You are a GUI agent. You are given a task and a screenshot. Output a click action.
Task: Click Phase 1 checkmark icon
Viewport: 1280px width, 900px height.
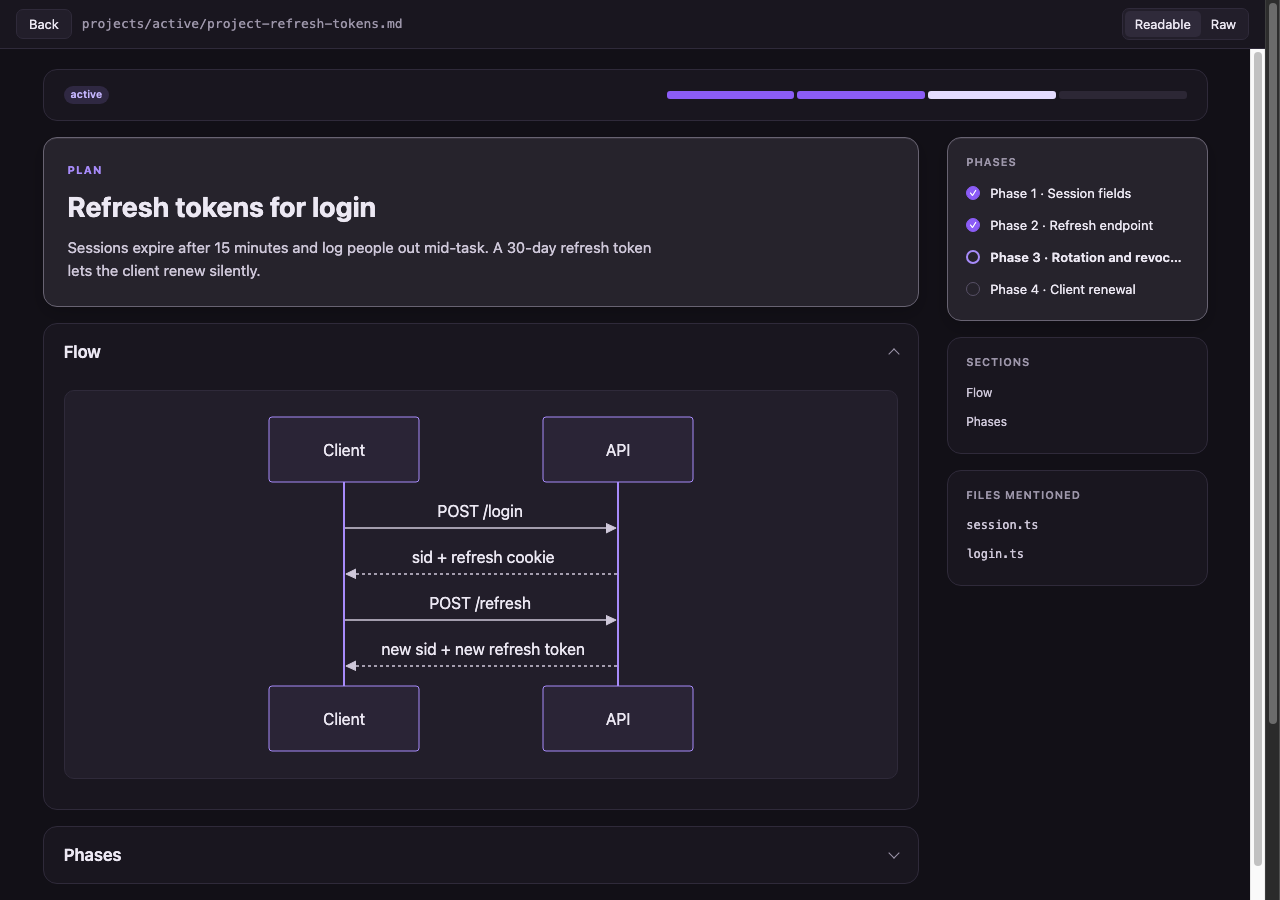click(x=973, y=193)
